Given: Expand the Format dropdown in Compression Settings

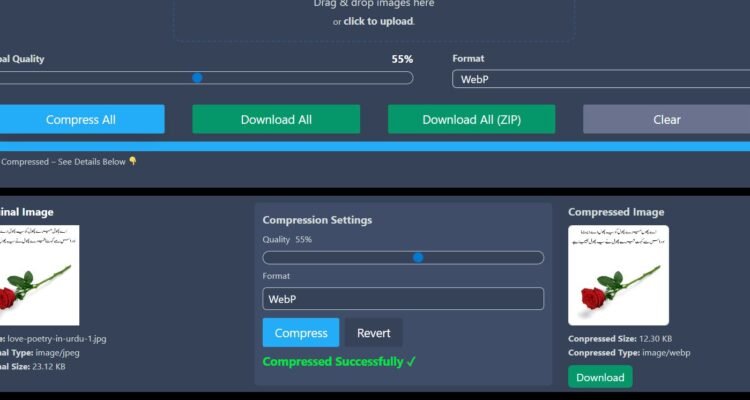Looking at the screenshot, I should (x=403, y=299).
